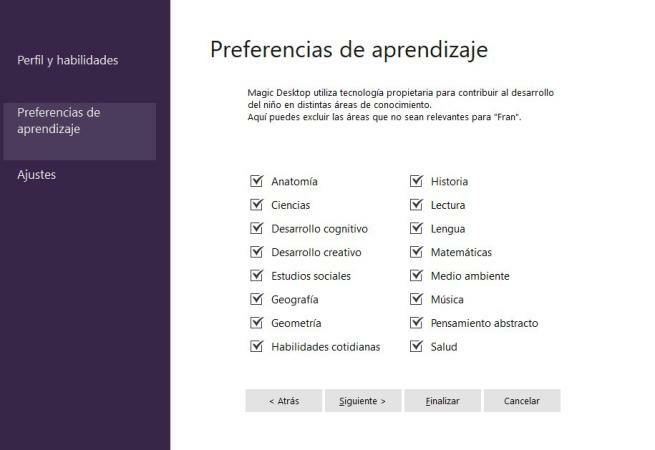Uncheck the Anatomía checkbox
The image size is (655, 450).
point(255,181)
